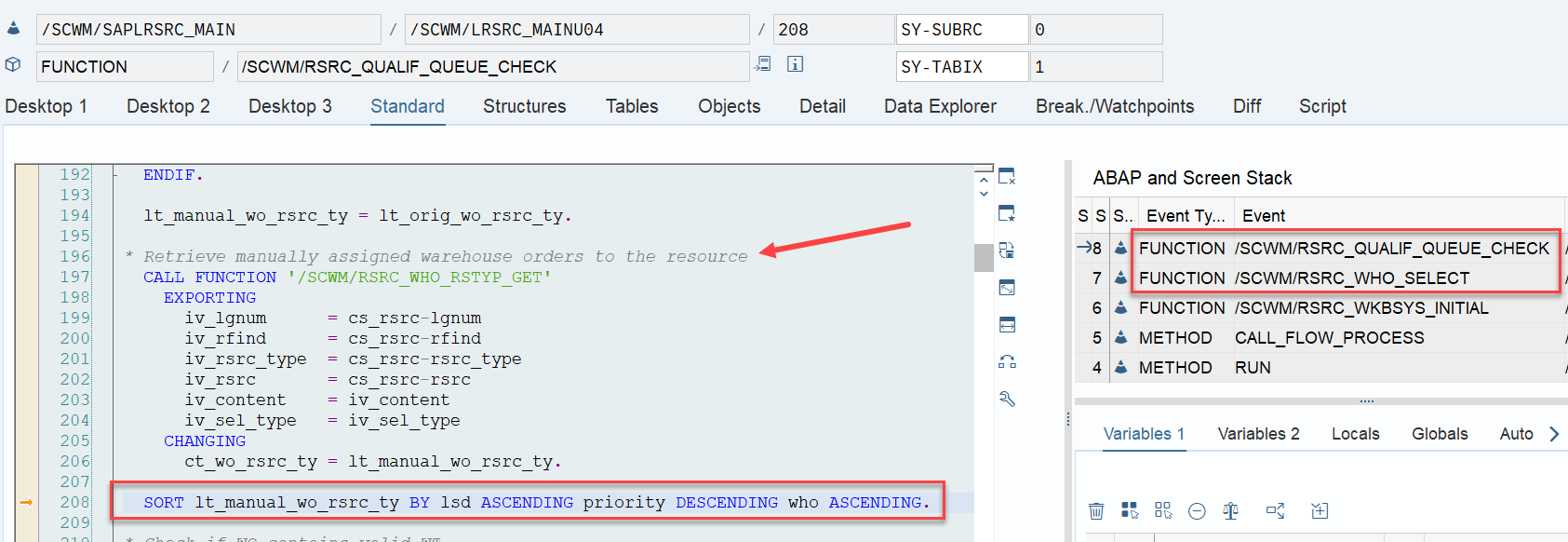
Task: Click the stack icon in the RUN row
Action: point(1121,368)
